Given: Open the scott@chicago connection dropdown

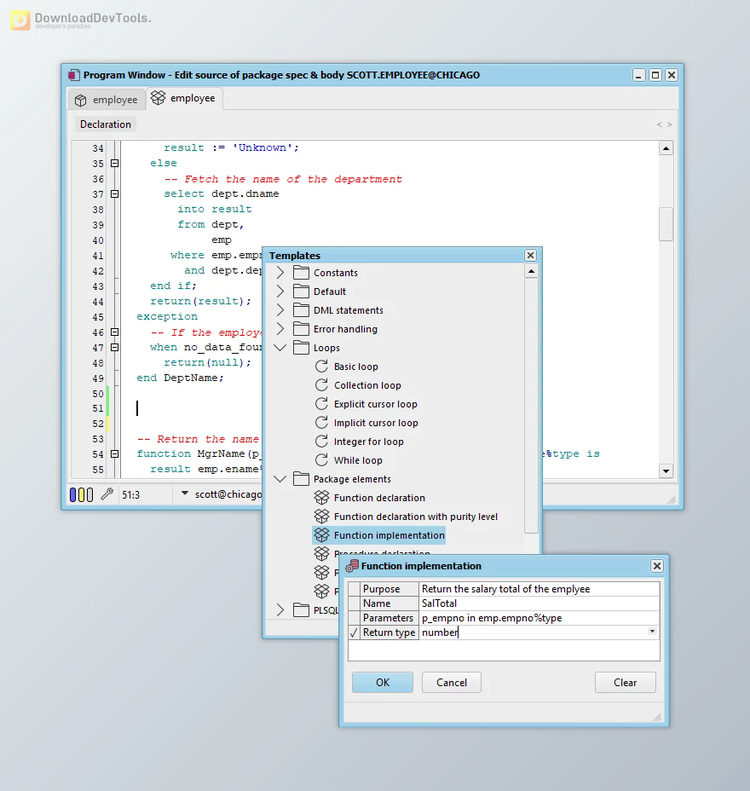Looking at the screenshot, I should pyautogui.click(x=185, y=493).
